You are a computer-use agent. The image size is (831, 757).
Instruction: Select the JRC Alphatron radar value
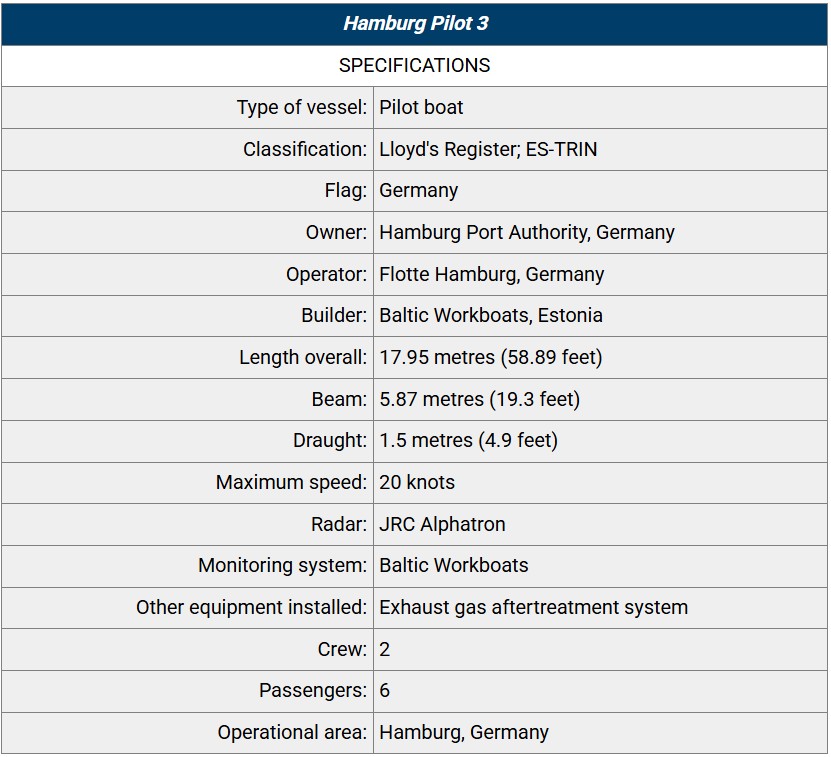(442, 524)
